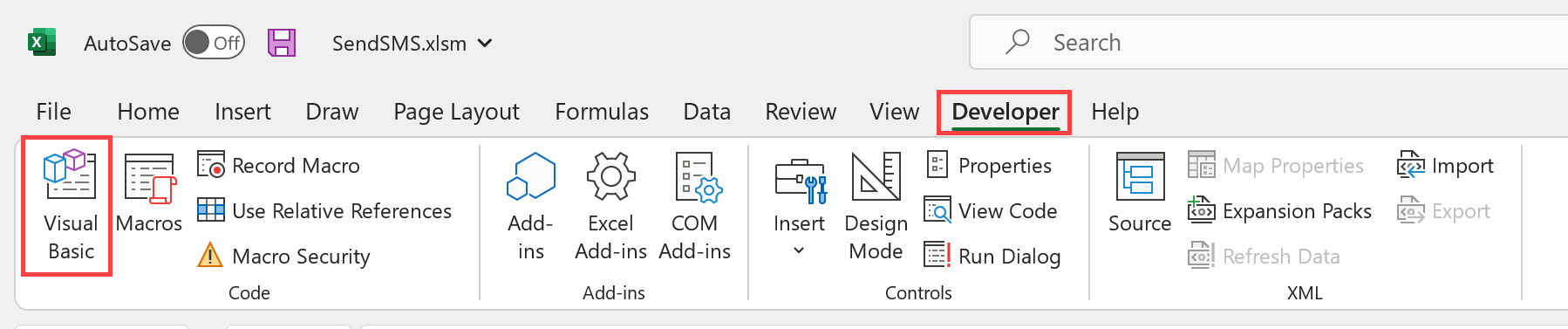This screenshot has width=1568, height=329.
Task: Open the Visual Basic editor
Action: (x=70, y=206)
